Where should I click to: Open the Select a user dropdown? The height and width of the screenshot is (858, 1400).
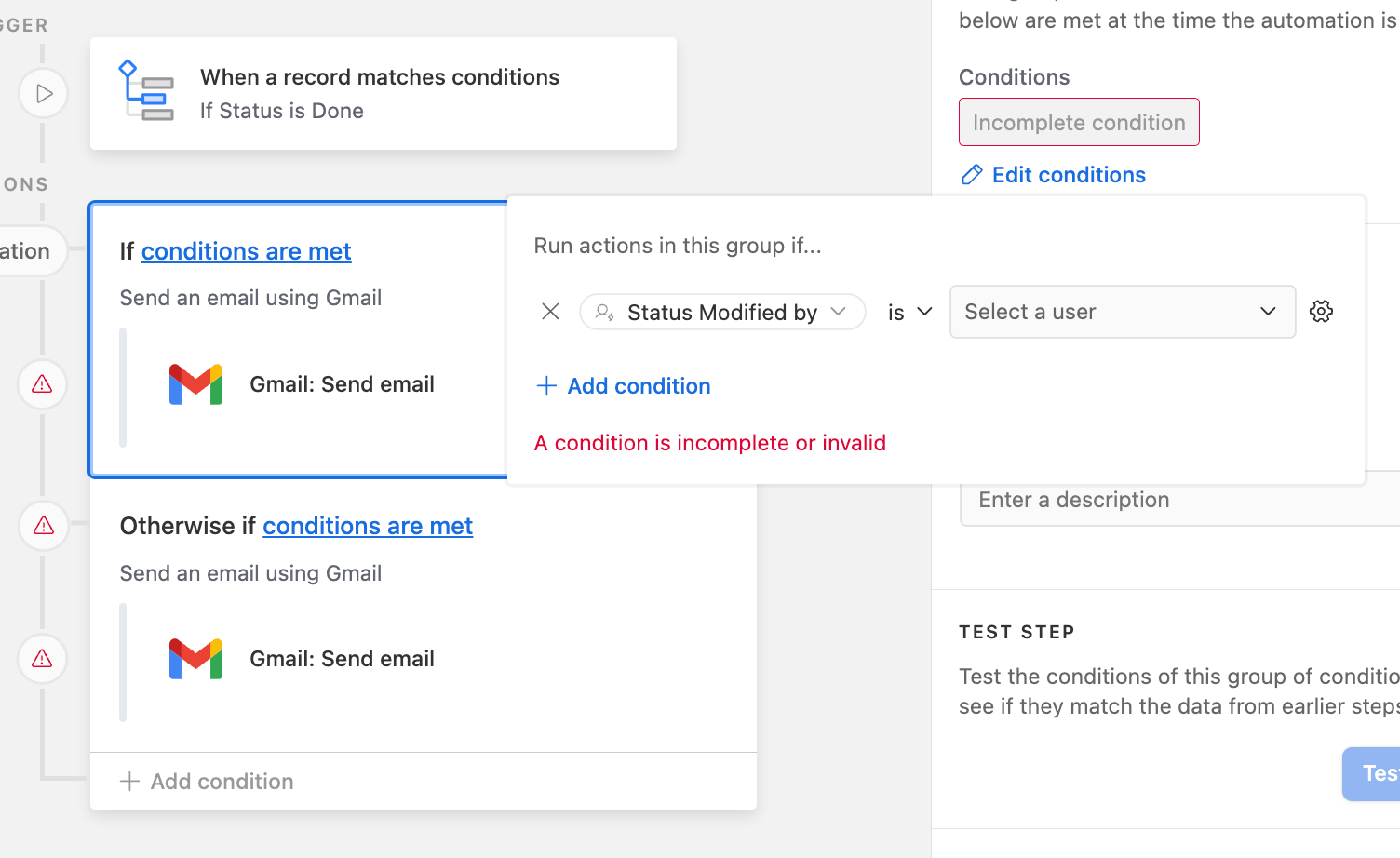1123,312
